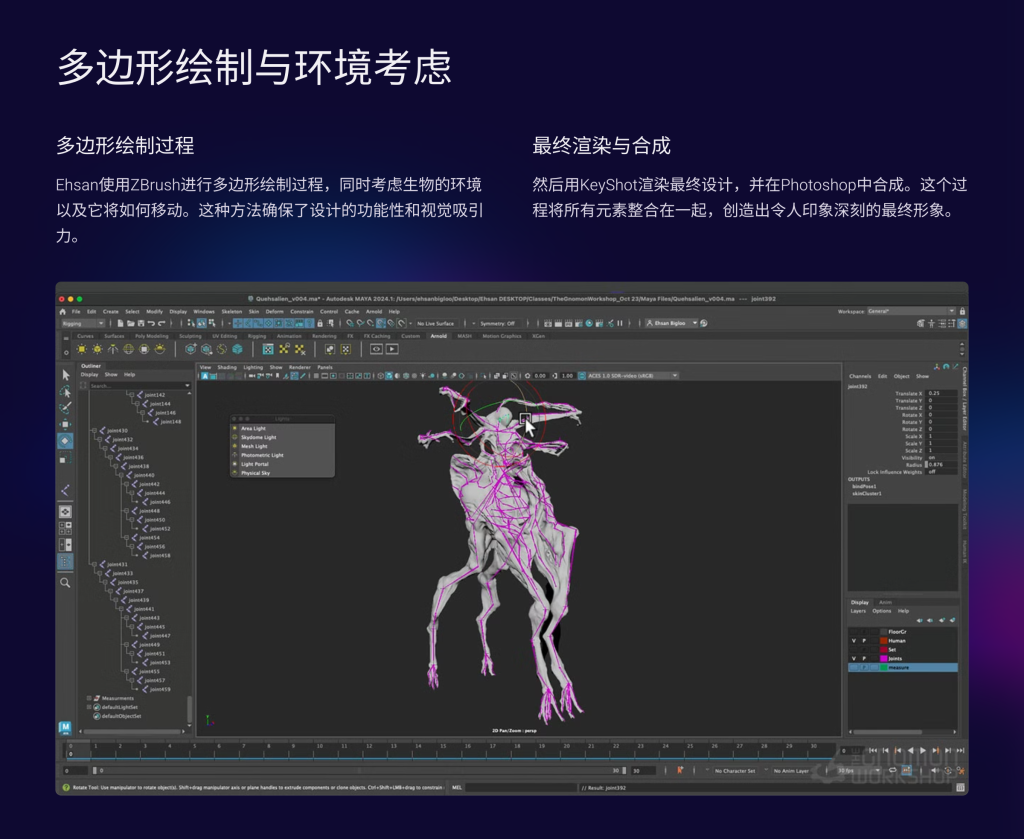Open the Skeleton menu
The image size is (1024, 839).
pyautogui.click(x=232, y=312)
